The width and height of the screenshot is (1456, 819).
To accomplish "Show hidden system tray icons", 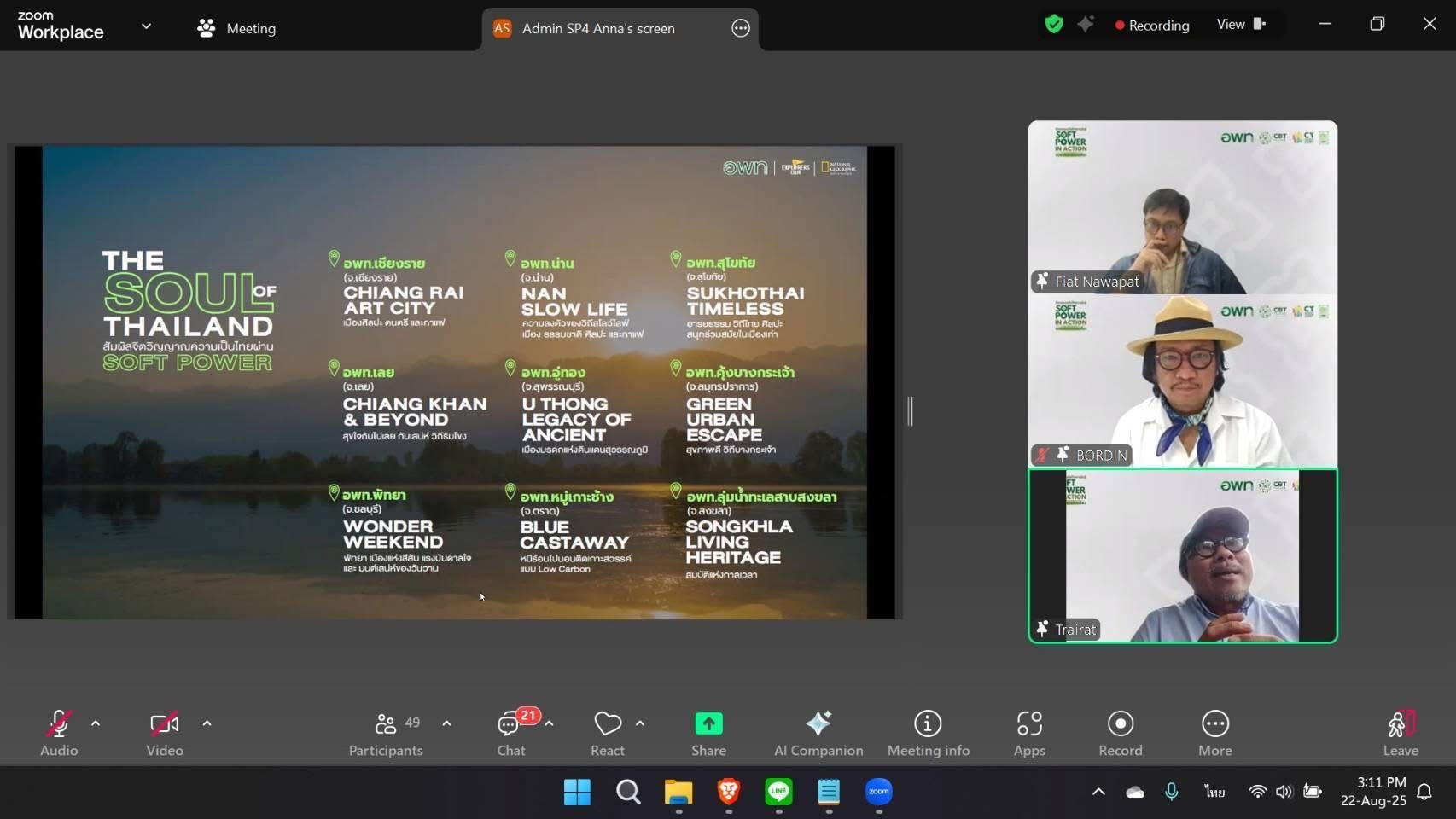I will [1098, 792].
